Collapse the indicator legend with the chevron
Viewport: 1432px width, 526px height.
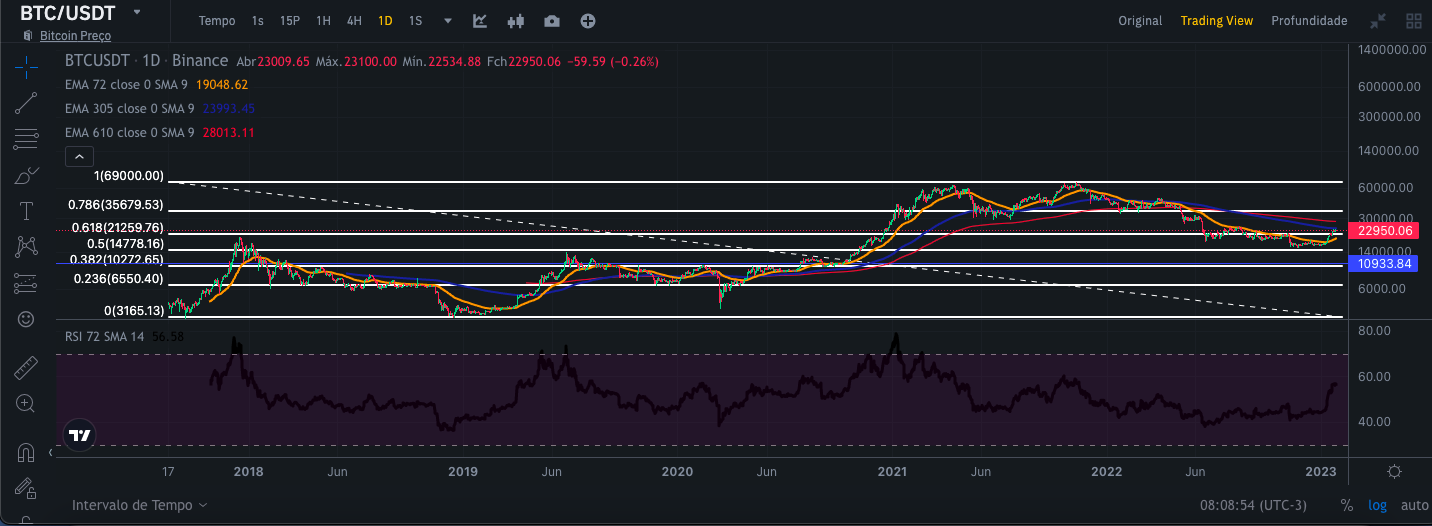coord(79,156)
